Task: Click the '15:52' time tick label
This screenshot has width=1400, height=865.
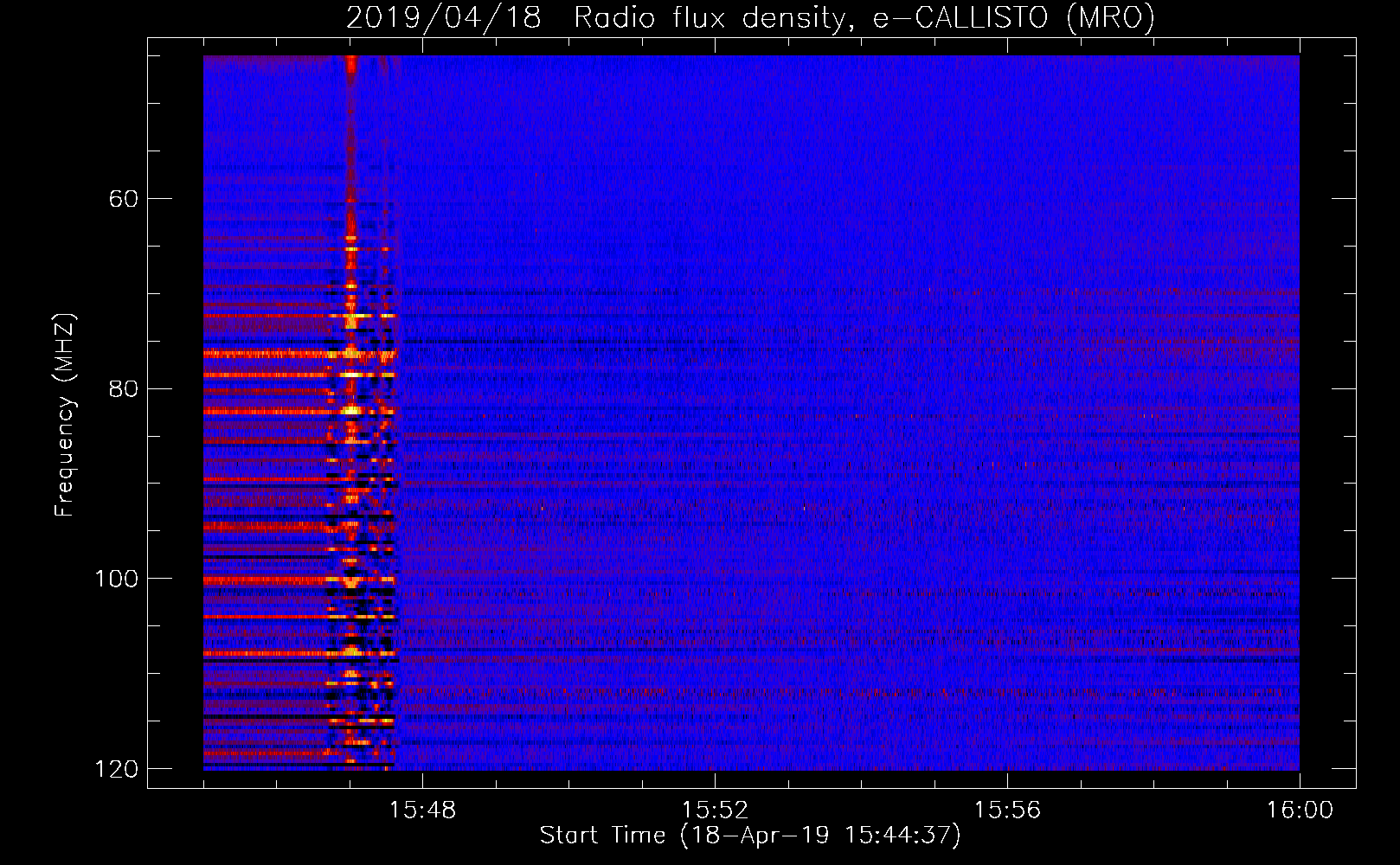Action: click(715, 811)
